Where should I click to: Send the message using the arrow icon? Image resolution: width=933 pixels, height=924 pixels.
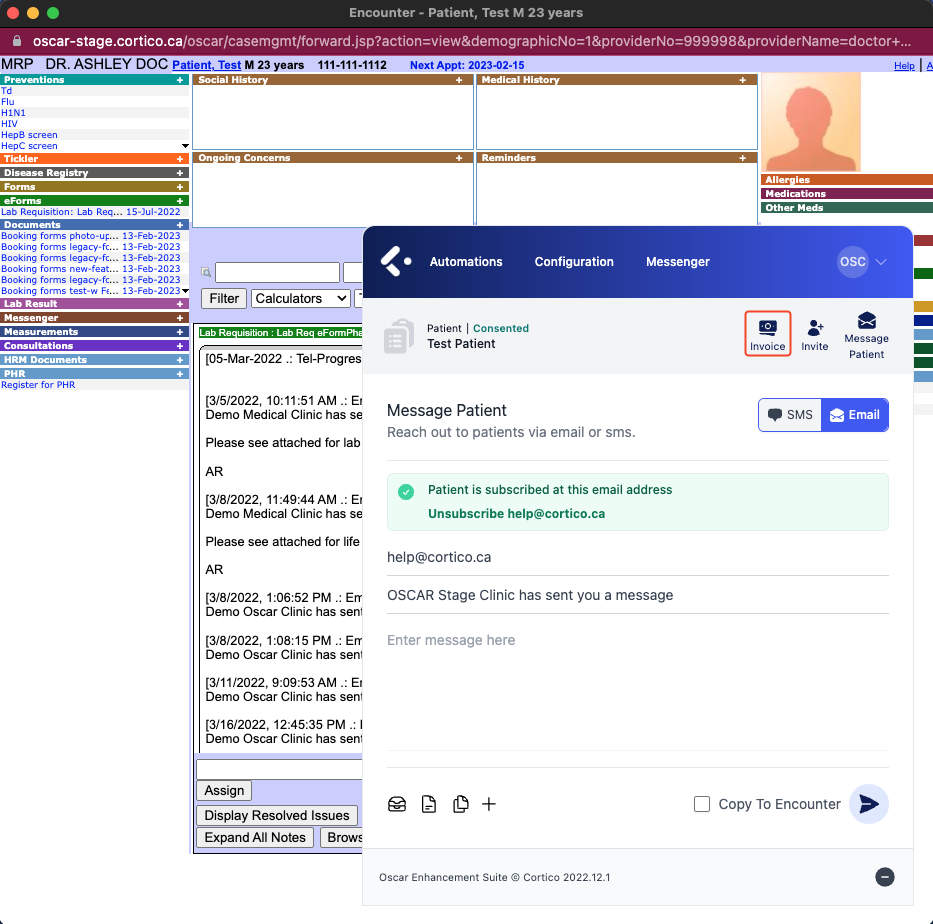click(x=868, y=804)
